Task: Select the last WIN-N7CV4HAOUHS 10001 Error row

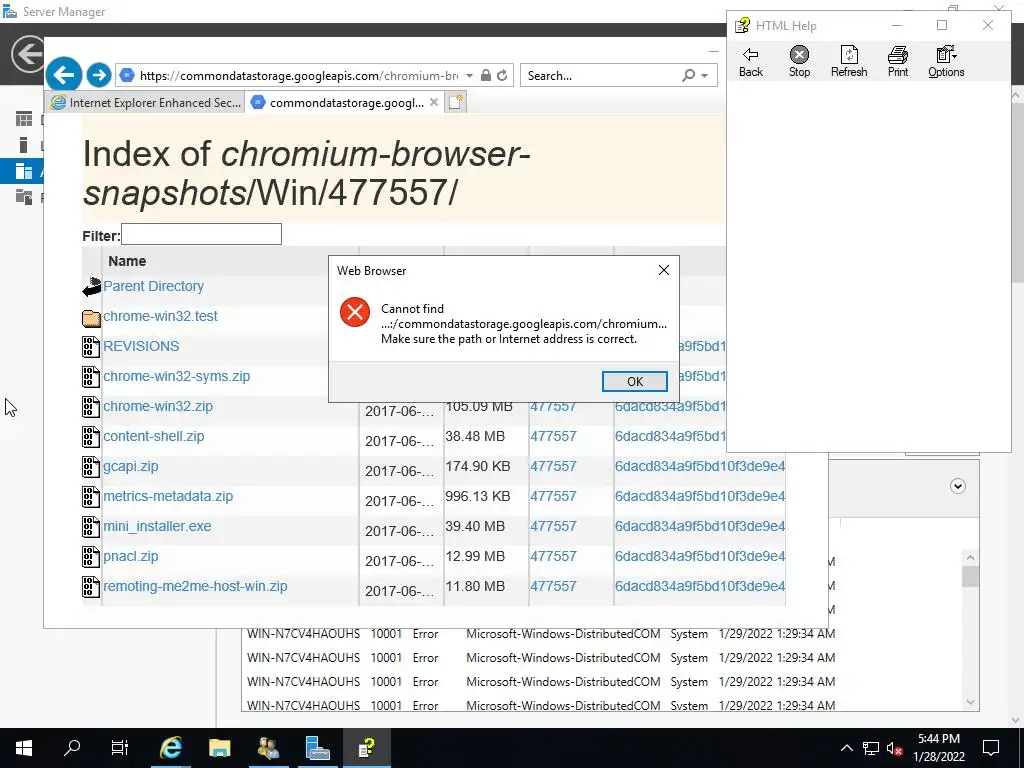Action: click(541, 705)
